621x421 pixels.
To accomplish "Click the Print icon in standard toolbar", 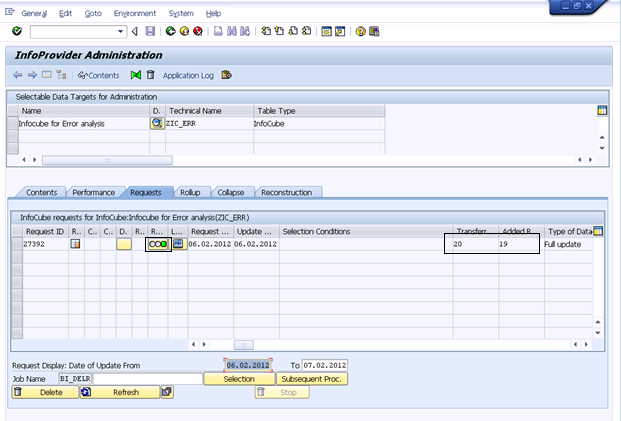I will pyautogui.click(x=218, y=31).
